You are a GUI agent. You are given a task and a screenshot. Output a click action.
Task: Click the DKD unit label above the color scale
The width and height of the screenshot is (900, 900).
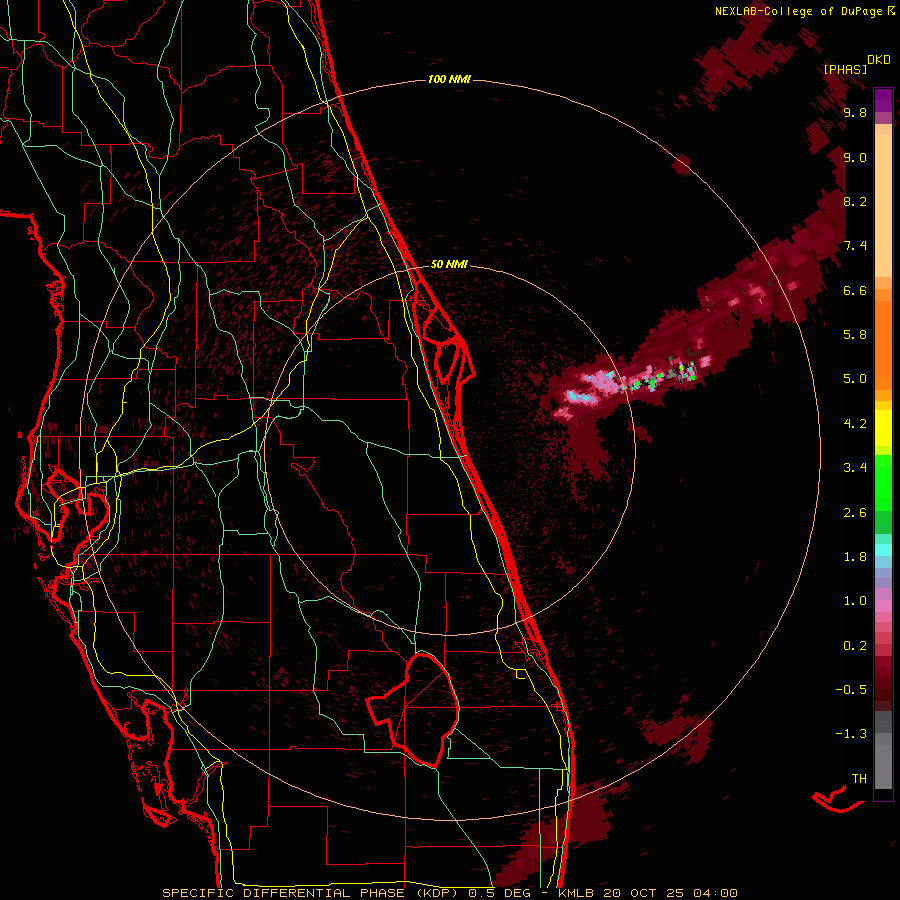(x=879, y=60)
